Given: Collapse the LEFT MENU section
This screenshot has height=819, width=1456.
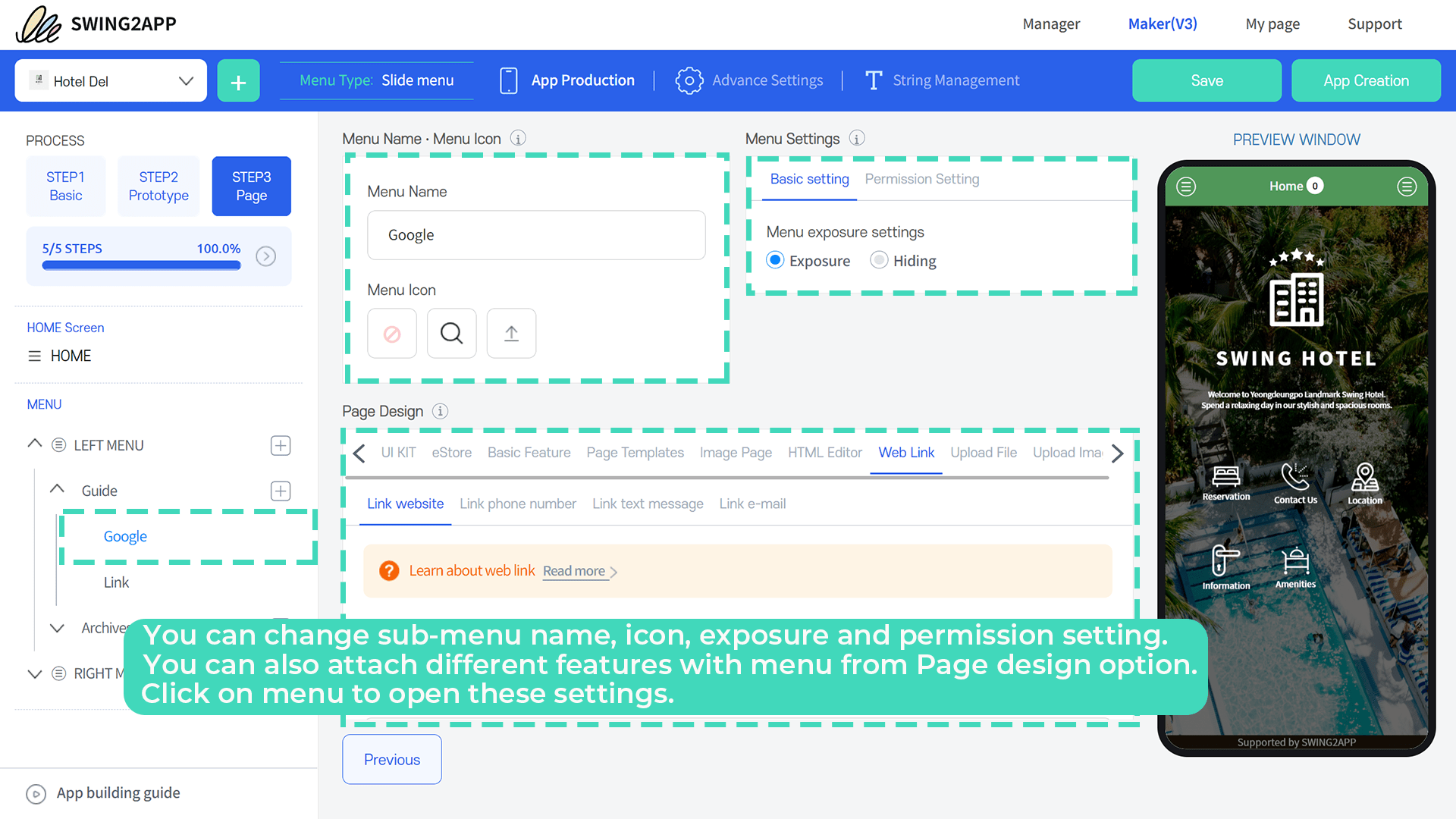Looking at the screenshot, I should point(34,444).
